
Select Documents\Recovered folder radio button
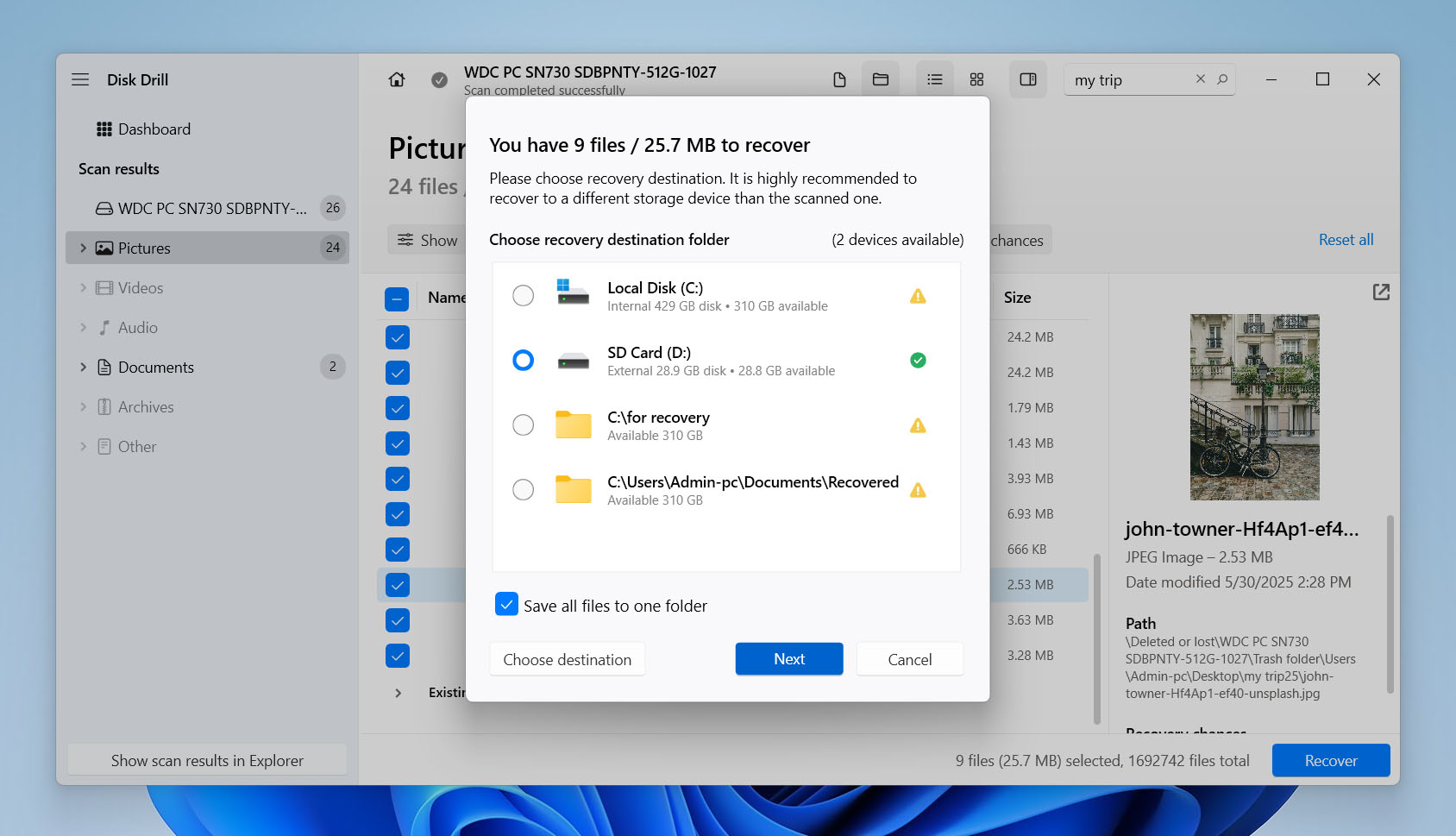[x=523, y=490]
